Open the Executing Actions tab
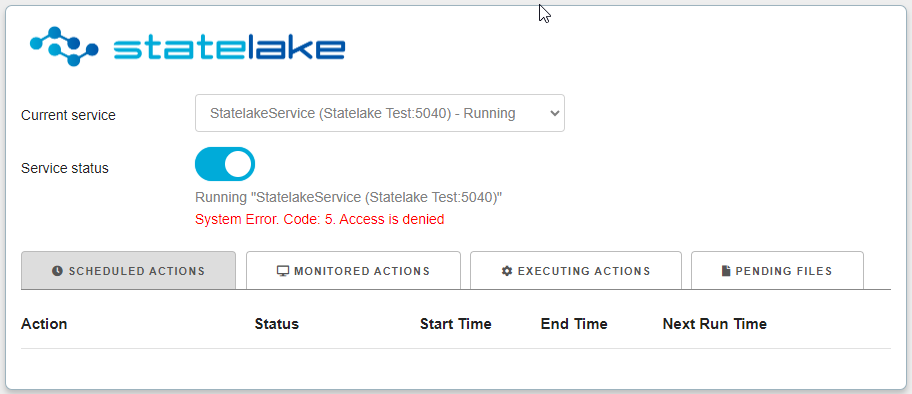This screenshot has height=394, width=912. pos(576,271)
